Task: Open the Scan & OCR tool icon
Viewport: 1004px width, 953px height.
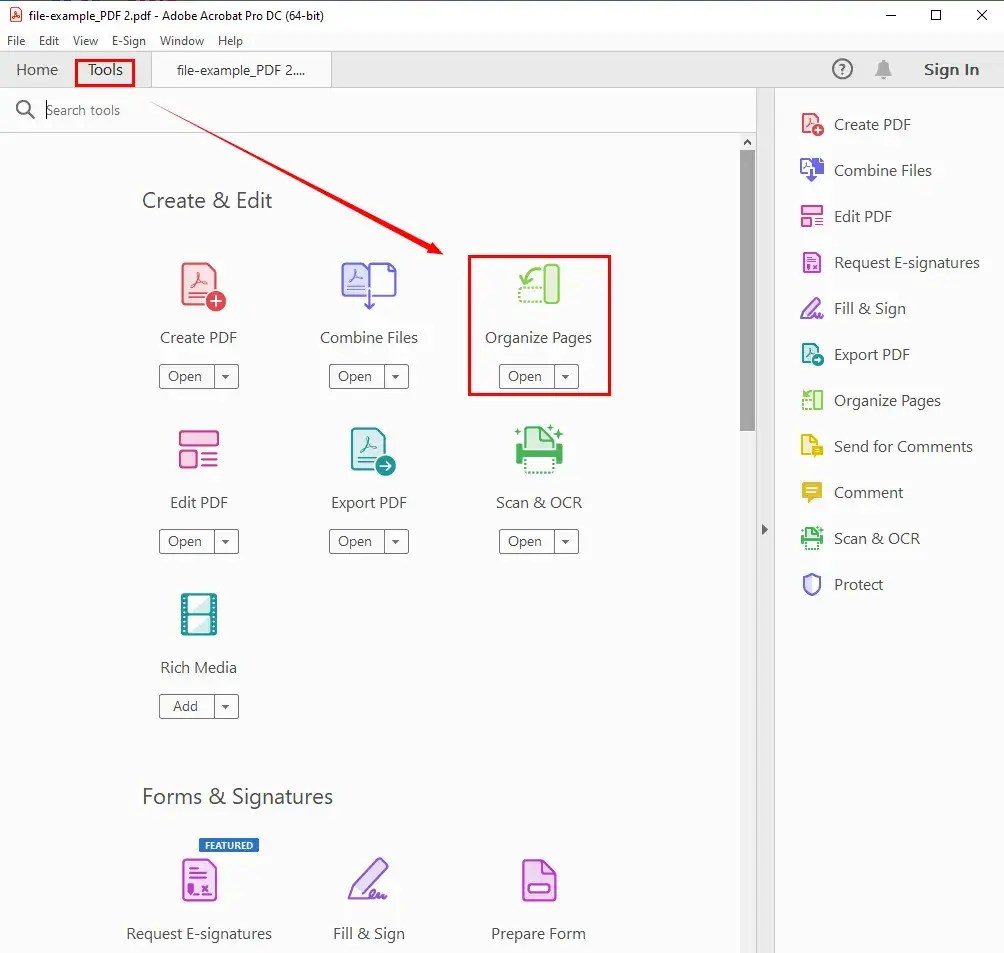Action: click(x=538, y=449)
